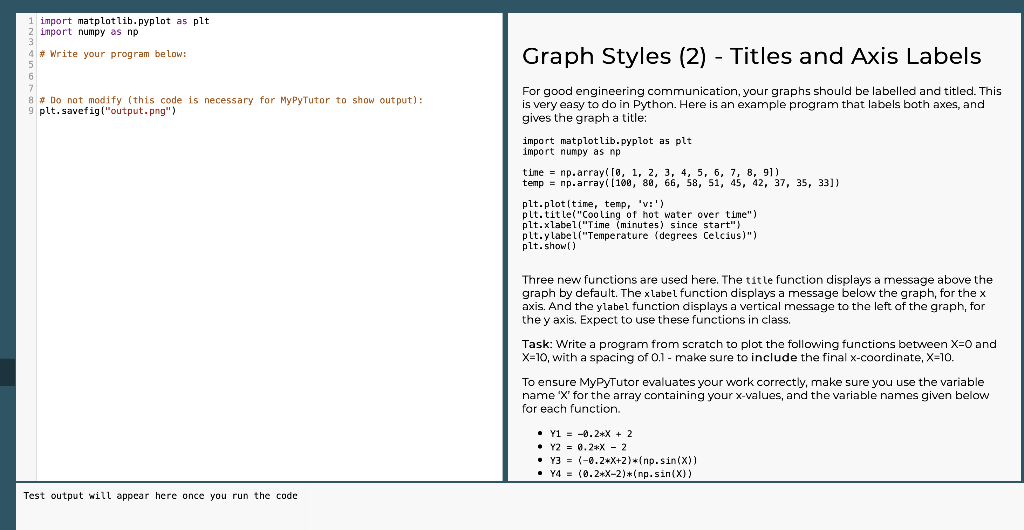Click line number 1 in the gutter

[31, 21]
